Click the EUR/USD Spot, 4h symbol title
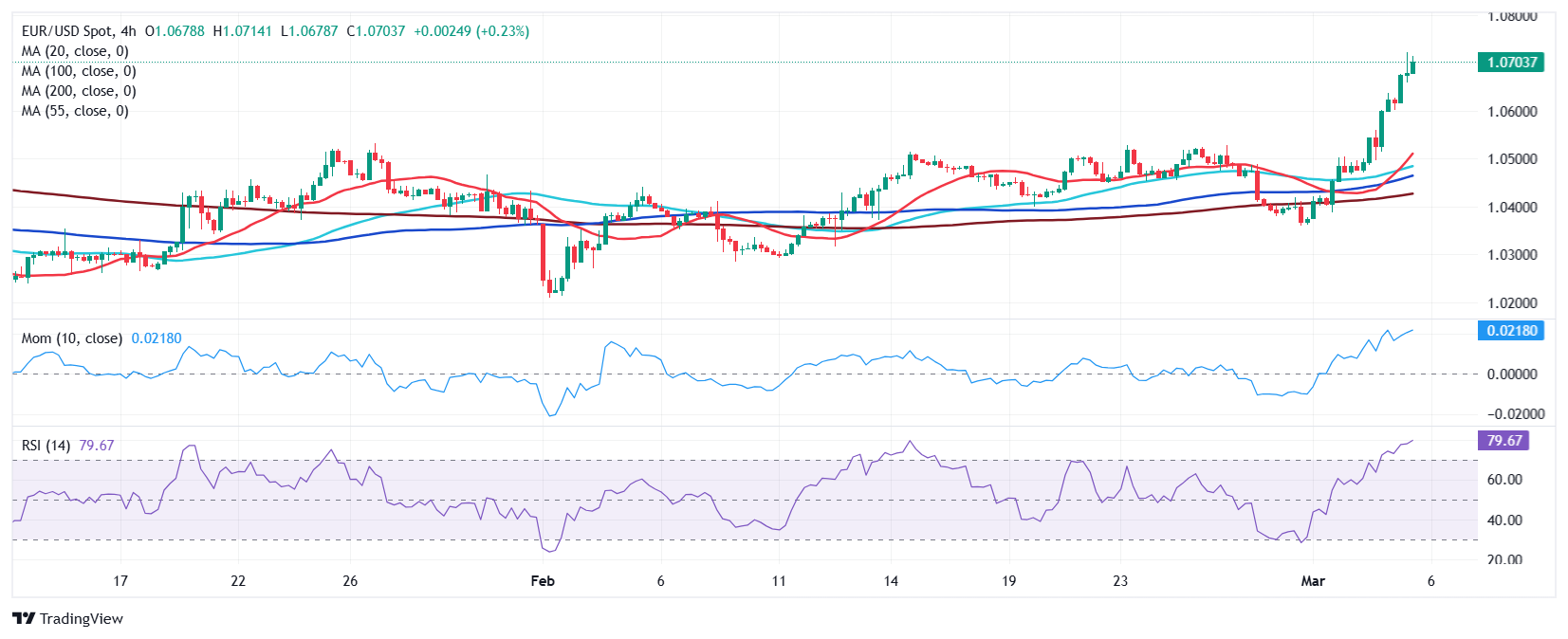The image size is (1568, 639). pos(79,31)
